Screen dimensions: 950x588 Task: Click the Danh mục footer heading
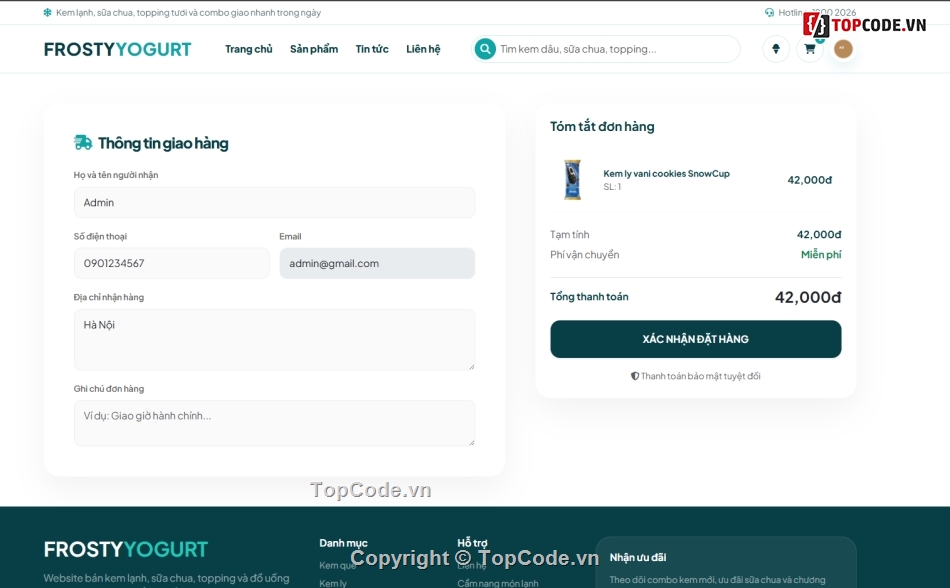click(x=344, y=543)
